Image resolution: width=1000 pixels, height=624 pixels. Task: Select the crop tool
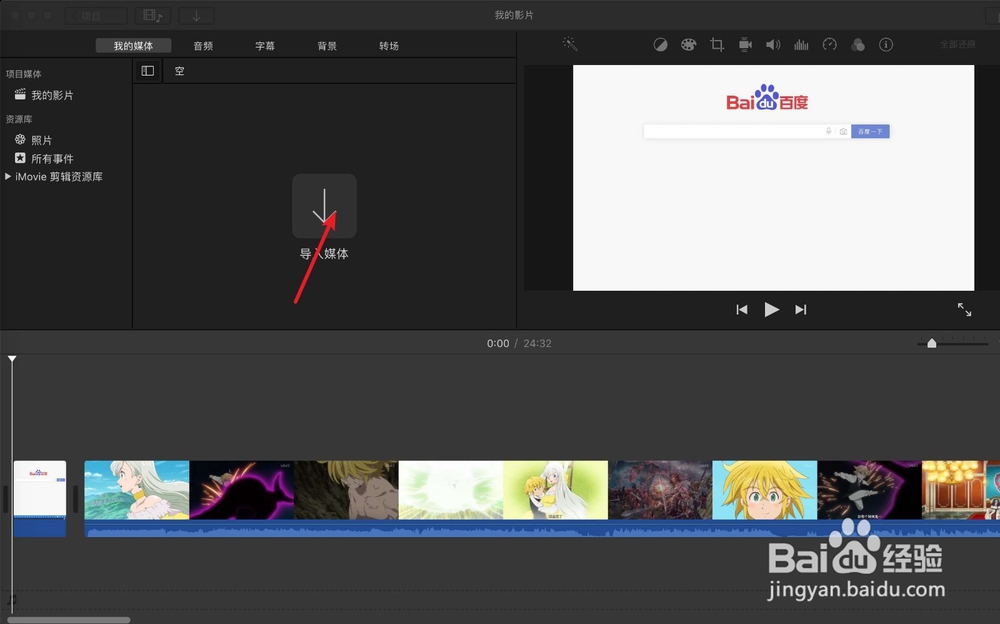(x=717, y=45)
